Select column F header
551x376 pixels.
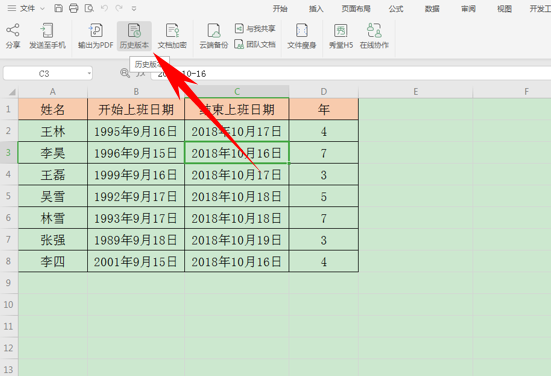(512, 92)
